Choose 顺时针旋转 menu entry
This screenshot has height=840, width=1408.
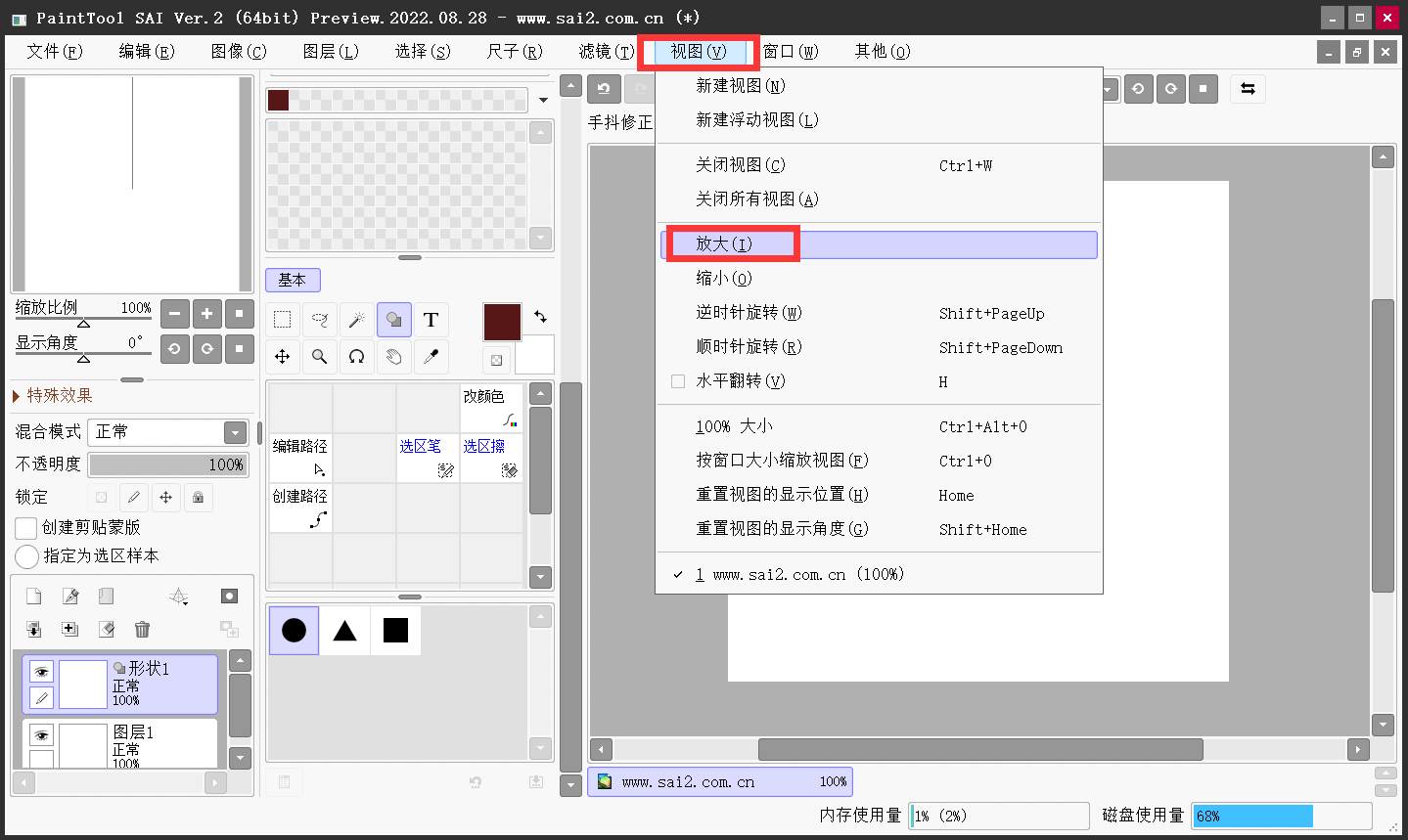pyautogui.click(x=879, y=347)
